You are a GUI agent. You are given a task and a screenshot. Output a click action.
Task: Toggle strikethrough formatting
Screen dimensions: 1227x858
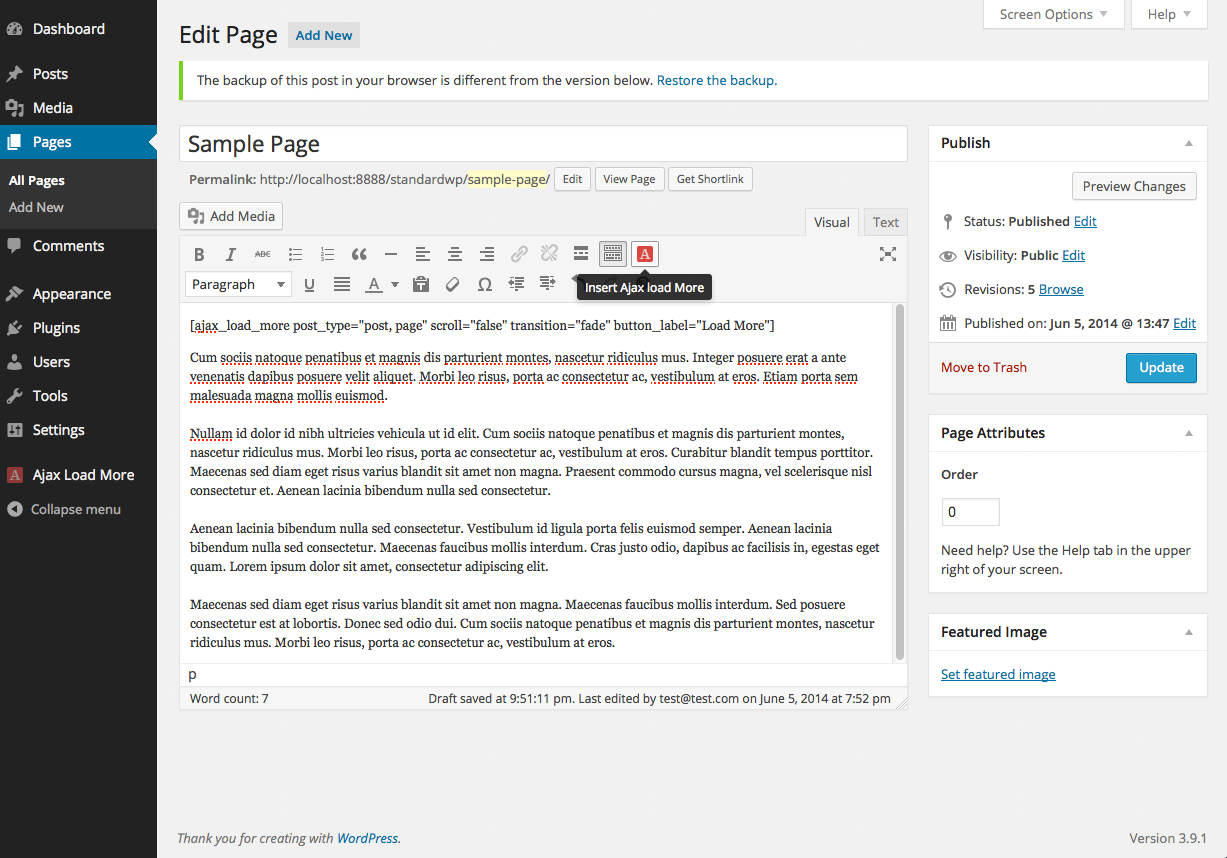click(262, 254)
